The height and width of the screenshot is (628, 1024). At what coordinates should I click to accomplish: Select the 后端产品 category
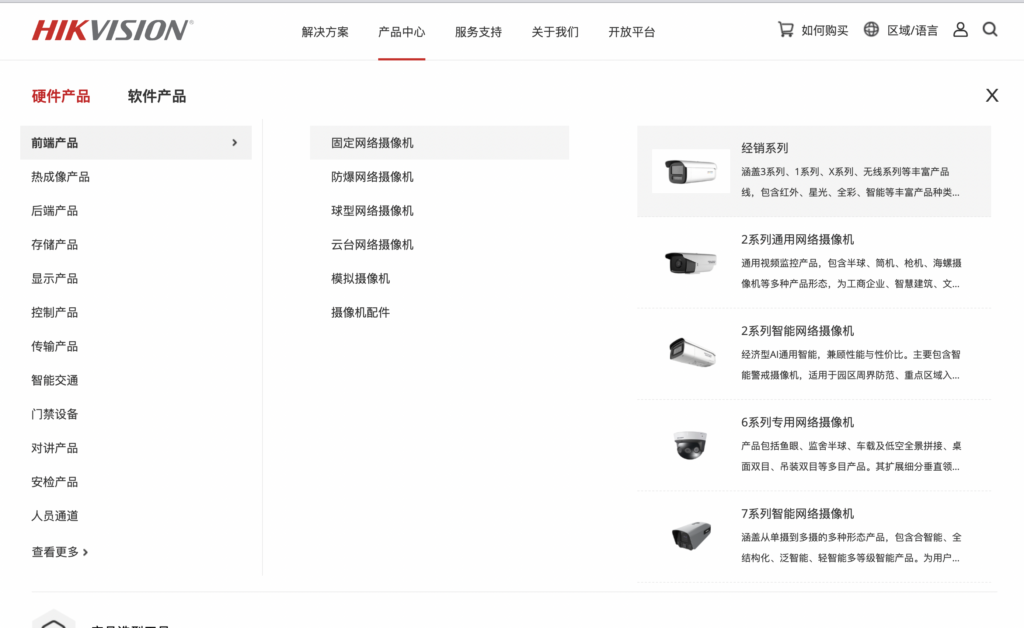(54, 210)
